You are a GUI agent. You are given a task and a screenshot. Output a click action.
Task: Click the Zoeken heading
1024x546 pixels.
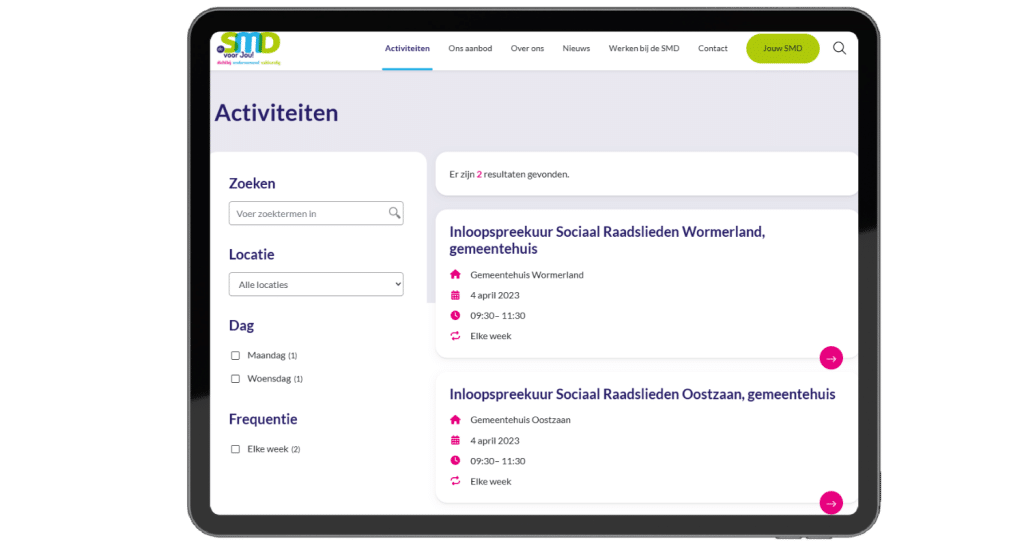tap(252, 184)
